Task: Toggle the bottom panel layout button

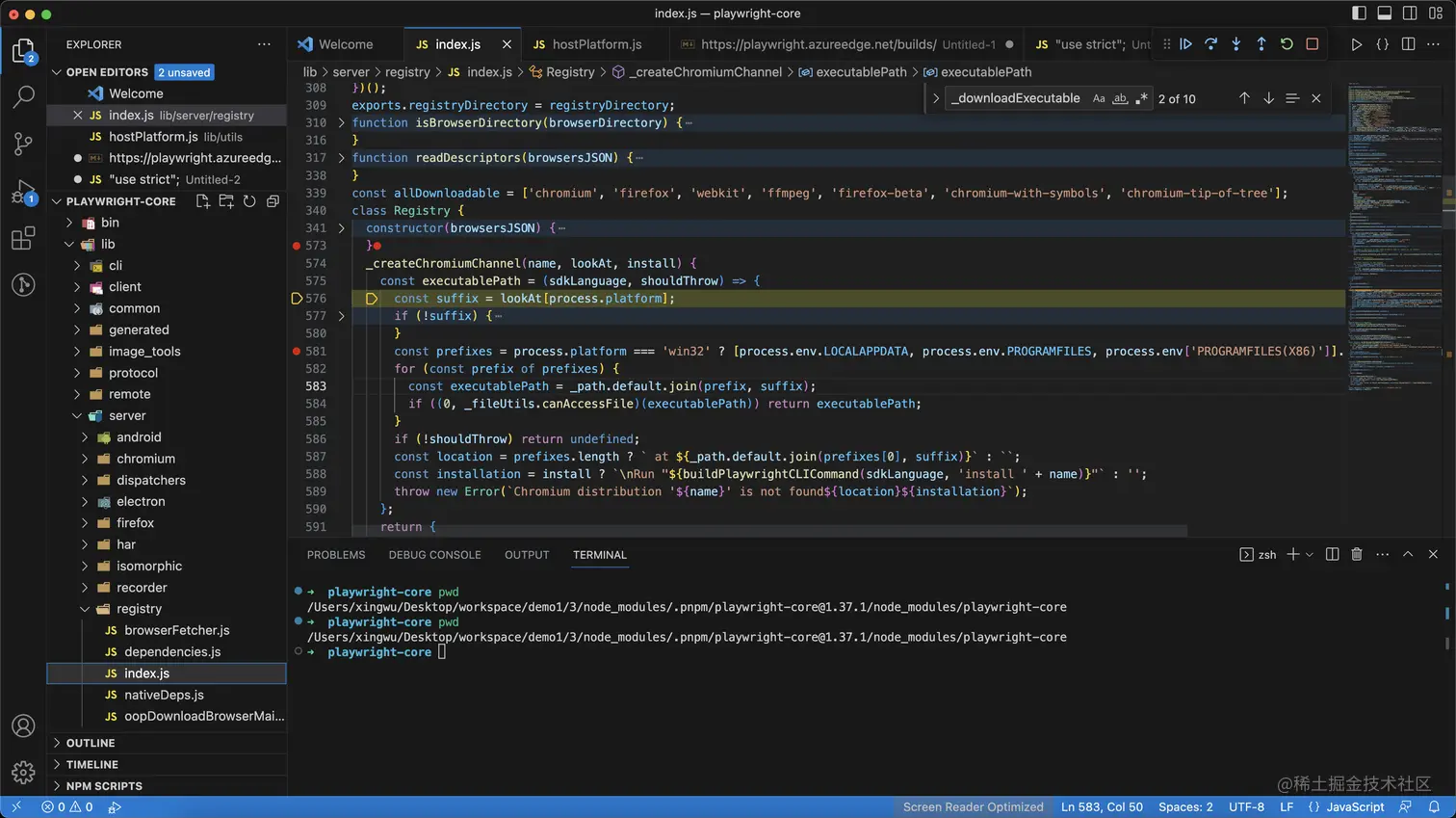Action: (x=1384, y=13)
